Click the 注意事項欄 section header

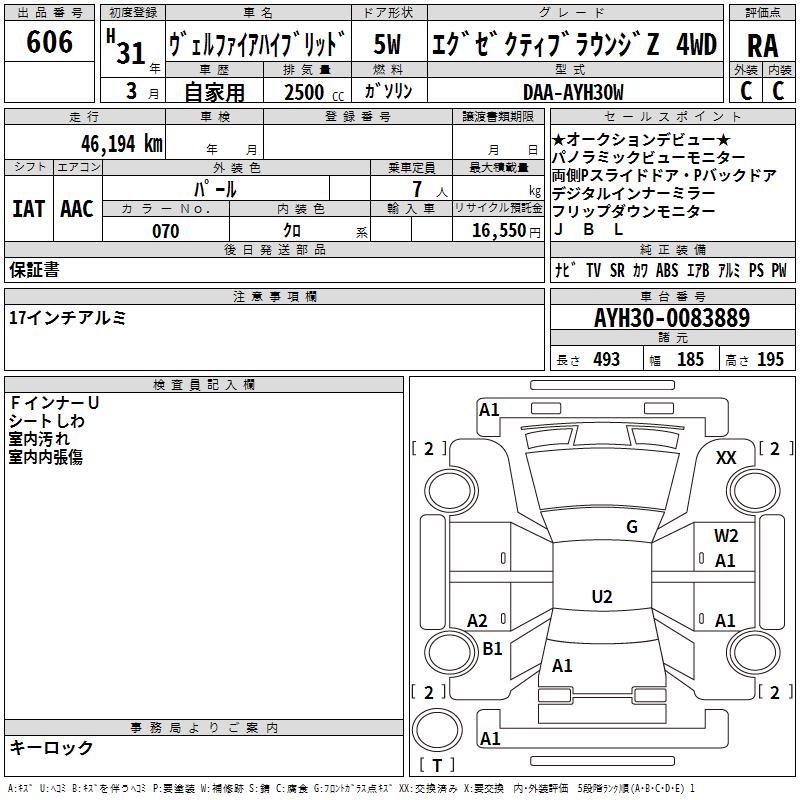click(x=274, y=296)
